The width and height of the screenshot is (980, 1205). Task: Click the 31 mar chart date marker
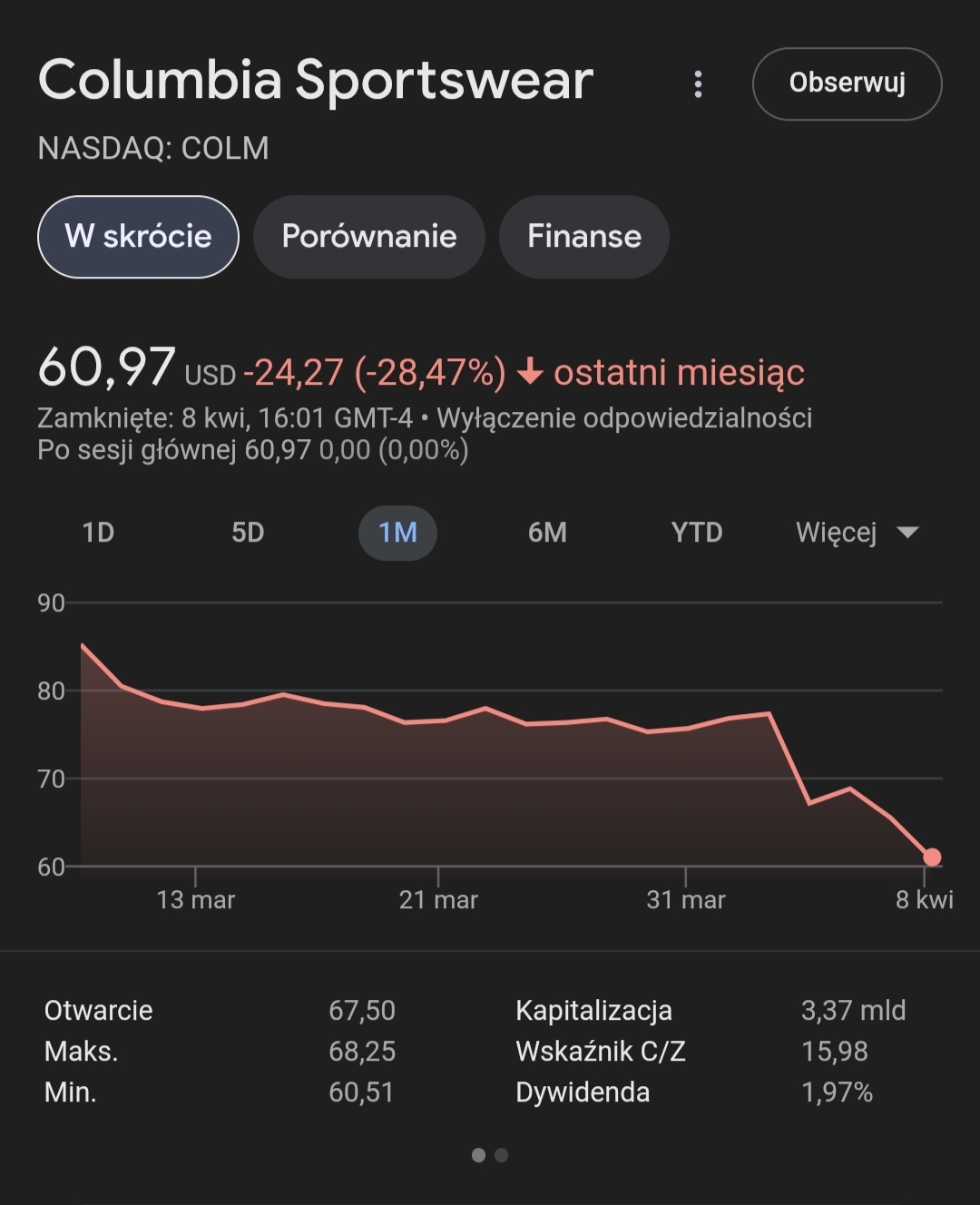coord(685,899)
